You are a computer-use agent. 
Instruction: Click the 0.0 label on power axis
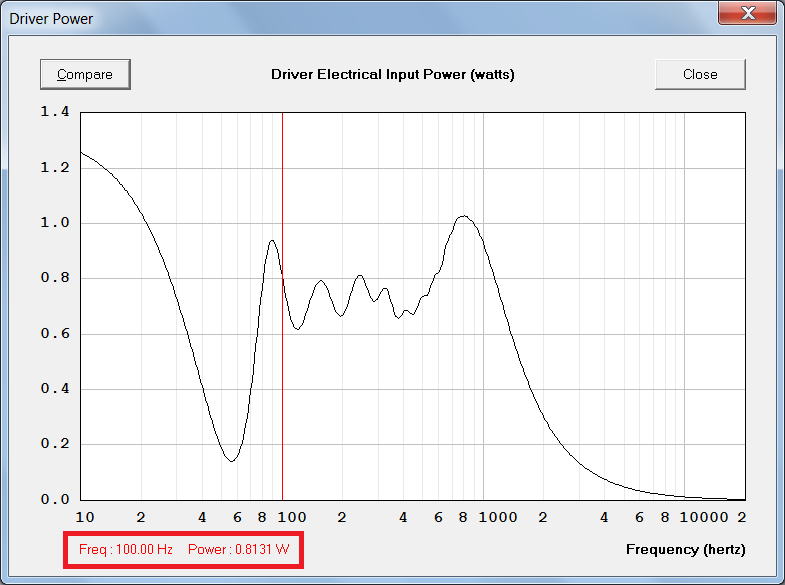point(55,499)
